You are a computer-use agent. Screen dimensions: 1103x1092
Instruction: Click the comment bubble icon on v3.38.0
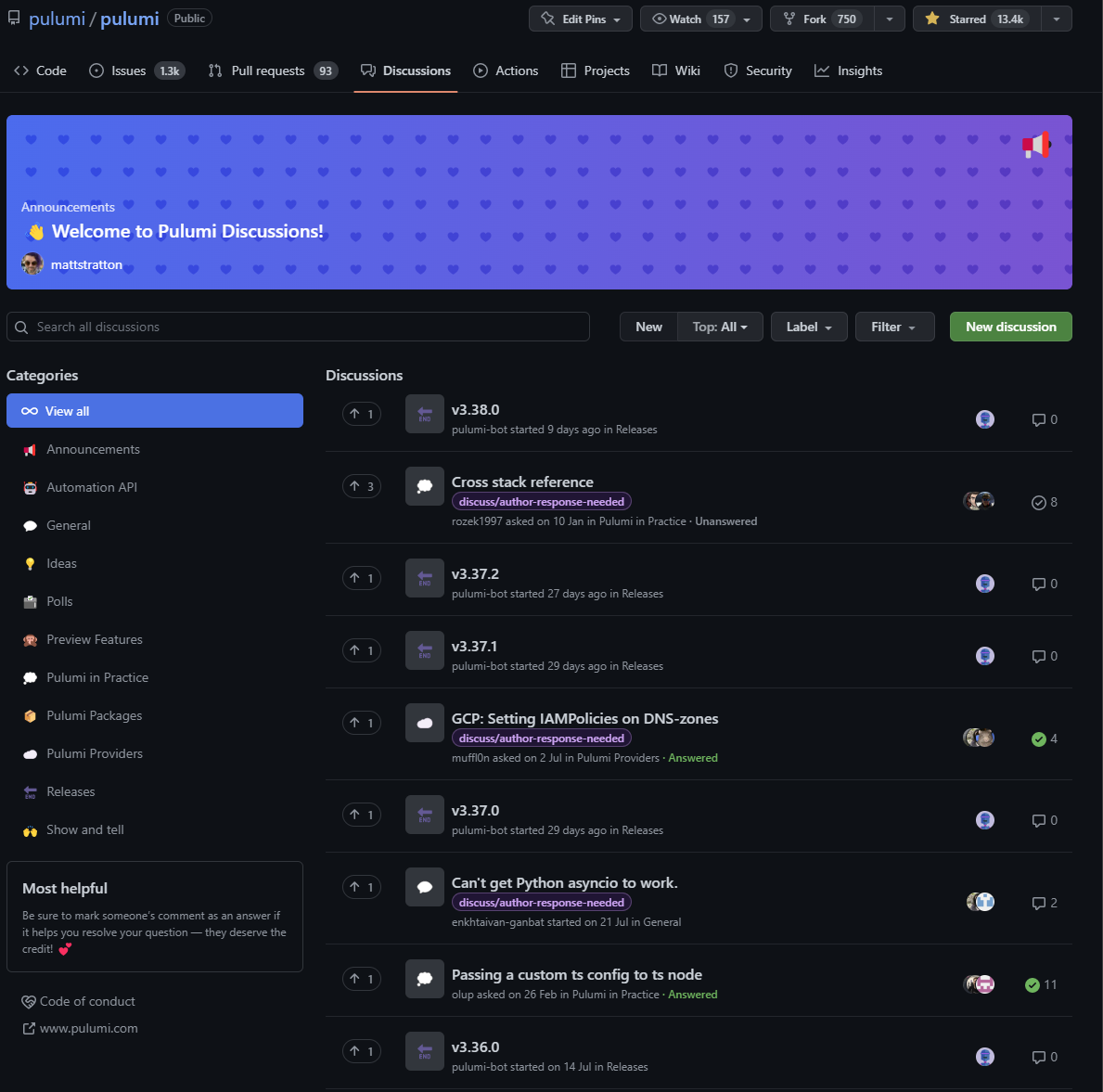point(1037,419)
